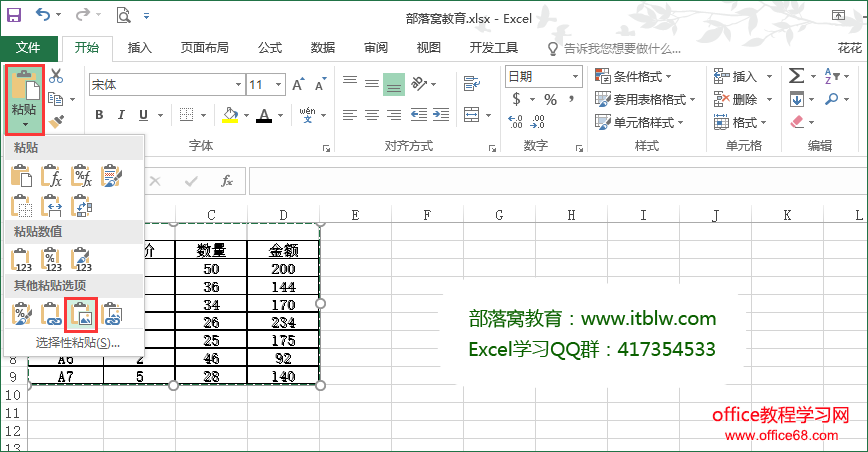
Task: Open the 文件 tab
Action: click(28, 48)
